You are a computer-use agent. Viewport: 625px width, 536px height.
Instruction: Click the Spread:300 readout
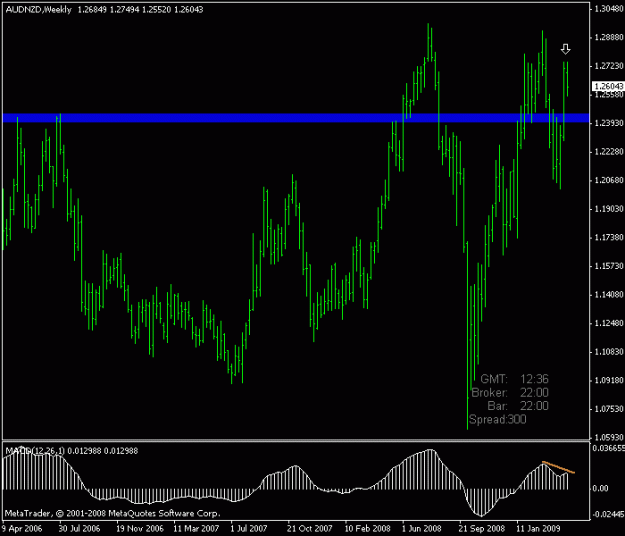pos(498,420)
